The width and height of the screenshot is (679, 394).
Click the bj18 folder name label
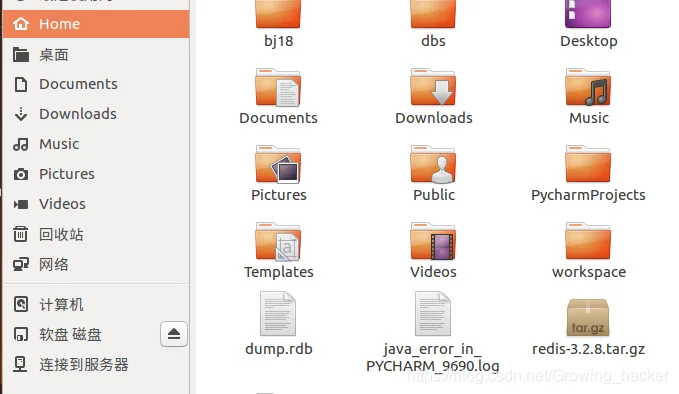point(278,41)
